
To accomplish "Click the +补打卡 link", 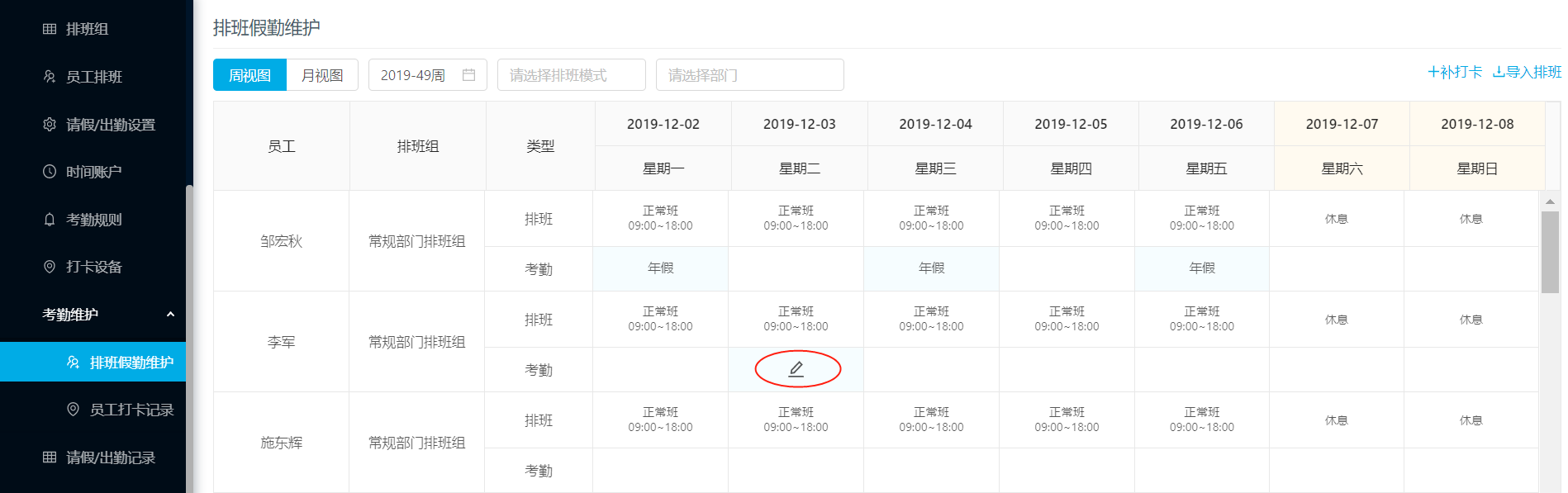I will [x=1455, y=72].
